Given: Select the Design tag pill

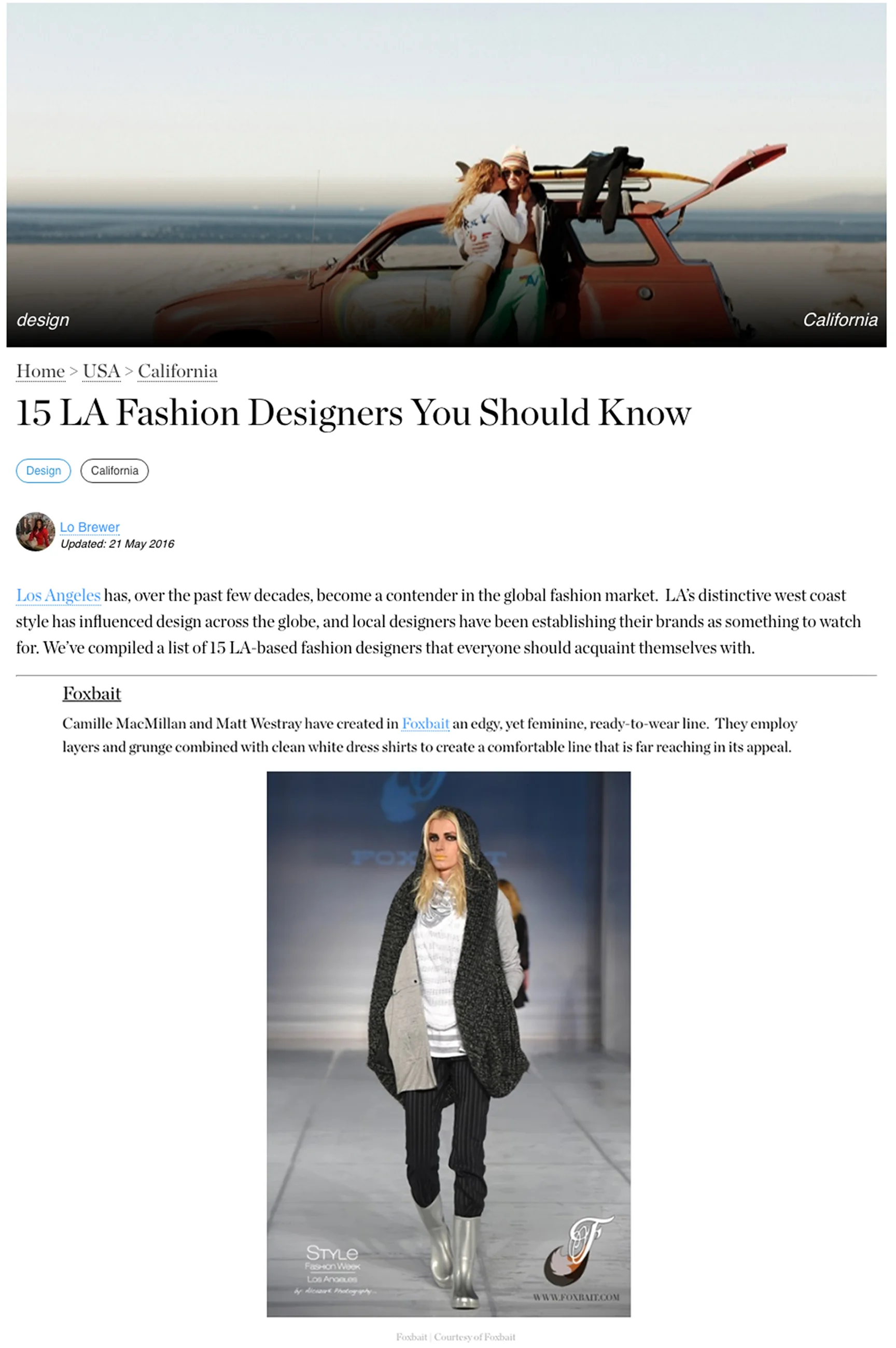Looking at the screenshot, I should 44,471.
